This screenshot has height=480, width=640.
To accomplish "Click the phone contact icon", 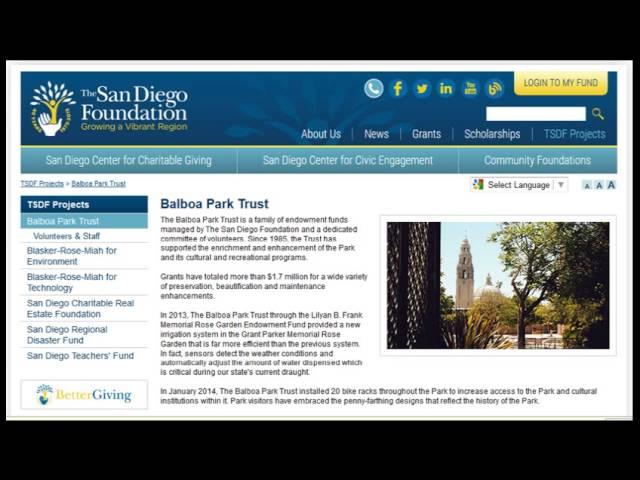I will (x=373, y=88).
